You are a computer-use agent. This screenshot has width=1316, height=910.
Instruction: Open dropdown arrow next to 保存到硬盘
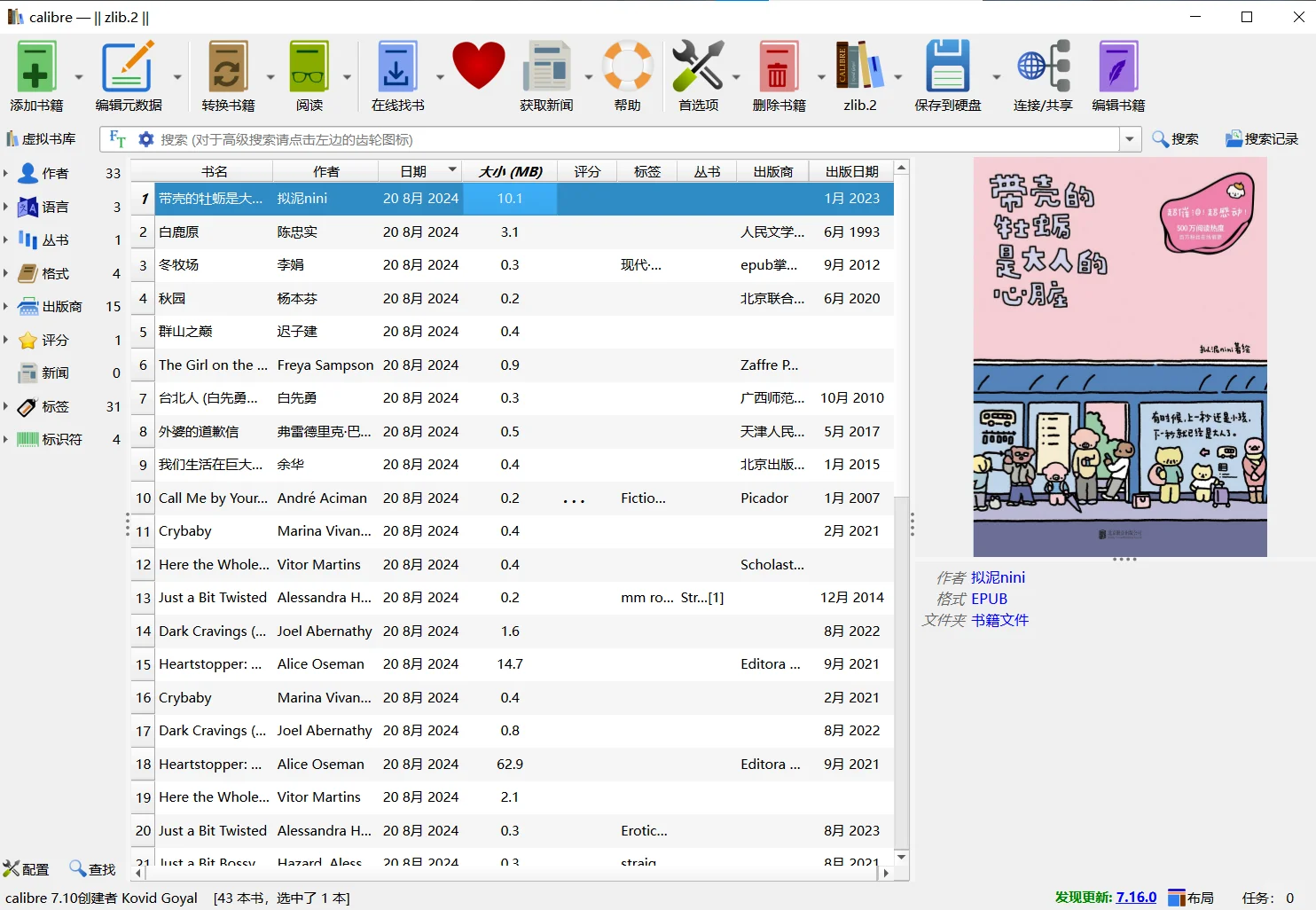click(995, 77)
